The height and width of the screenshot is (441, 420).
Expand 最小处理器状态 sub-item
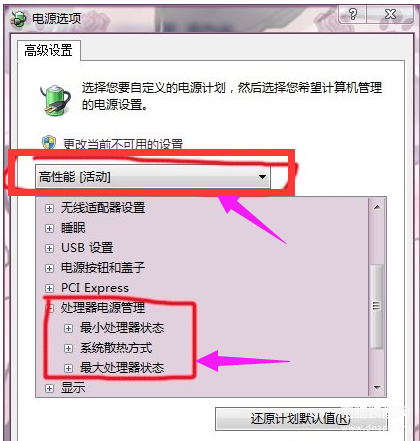(x=68, y=329)
